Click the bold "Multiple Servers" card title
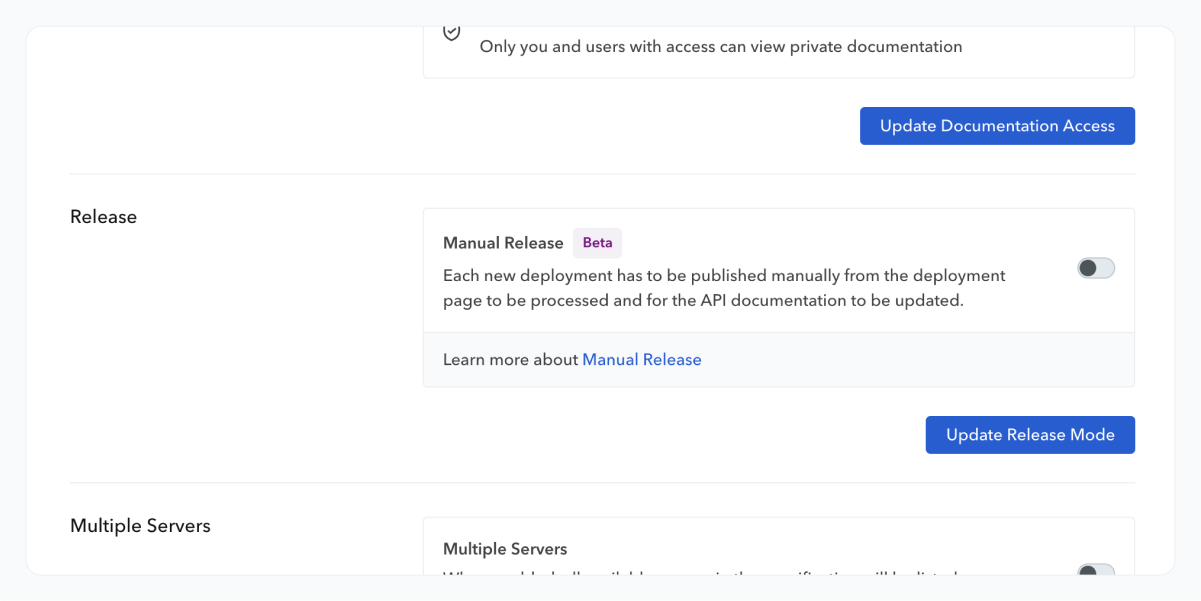This screenshot has width=1201, height=601. click(505, 549)
